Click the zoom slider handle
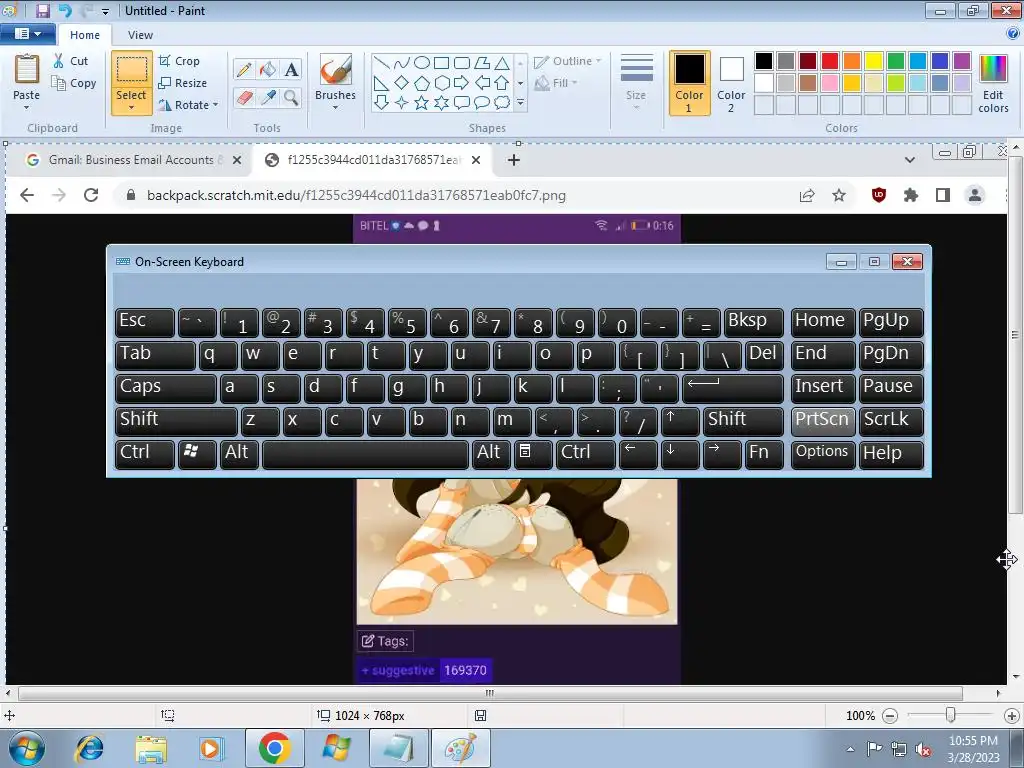1024x768 pixels. point(951,715)
